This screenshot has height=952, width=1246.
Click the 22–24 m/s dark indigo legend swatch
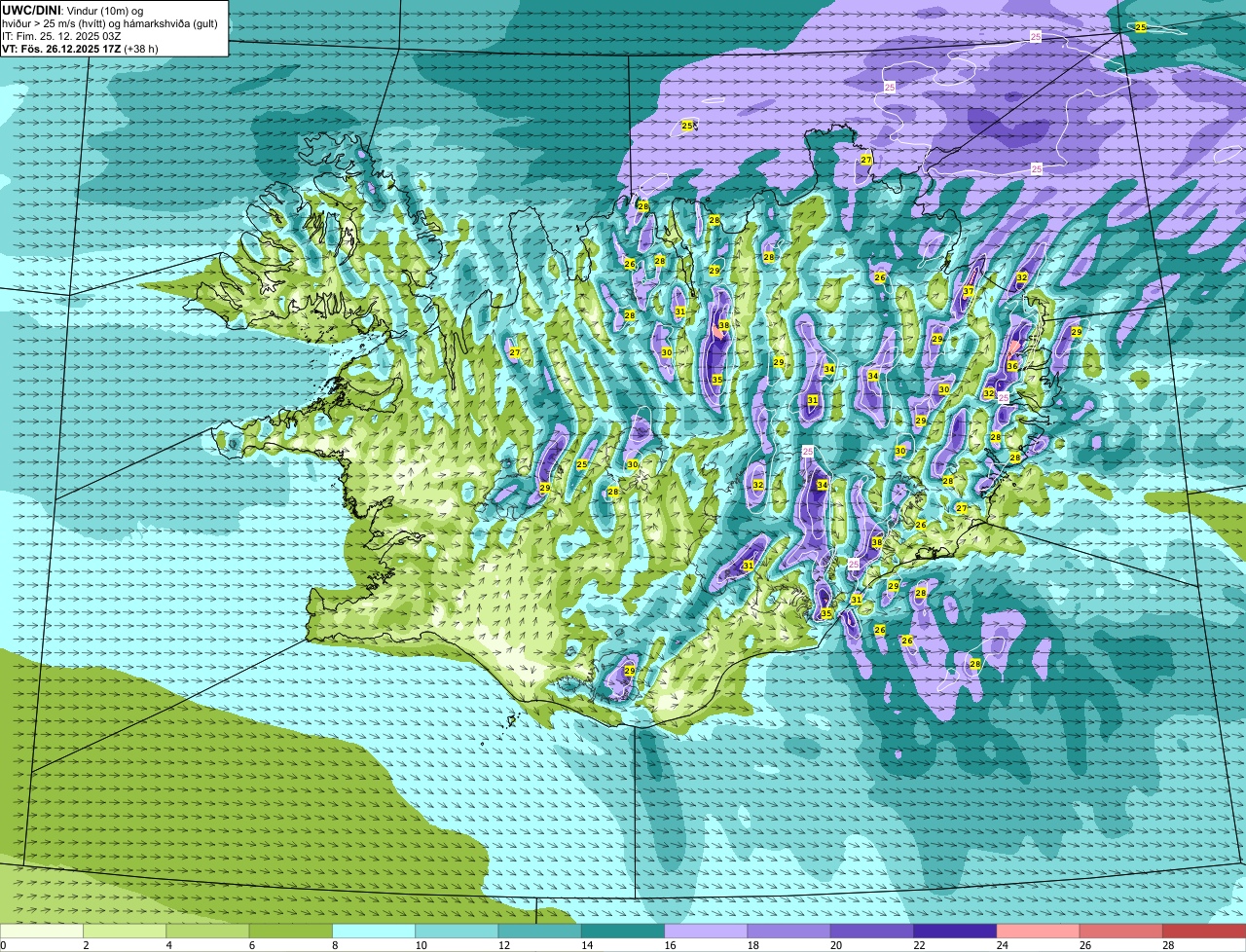pyautogui.click(x=955, y=931)
